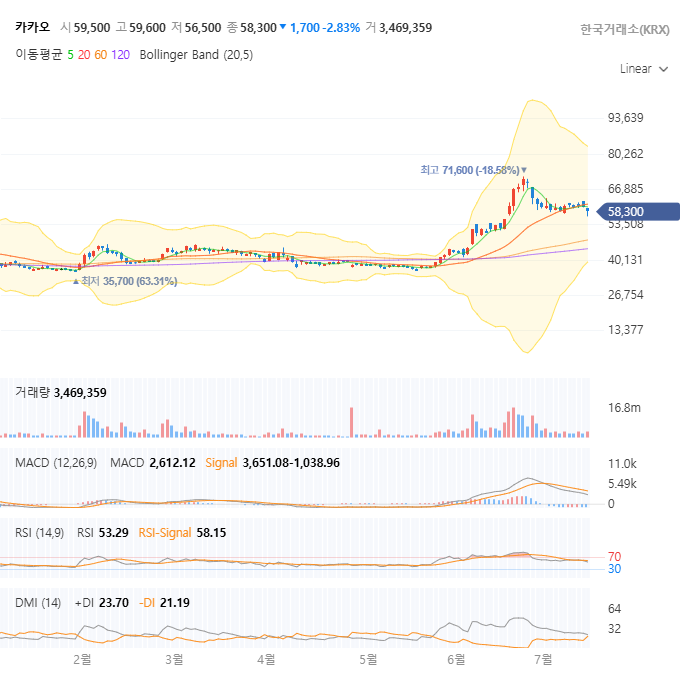Click the RSI 30 oversold level label
The image size is (680, 697).
(x=614, y=569)
